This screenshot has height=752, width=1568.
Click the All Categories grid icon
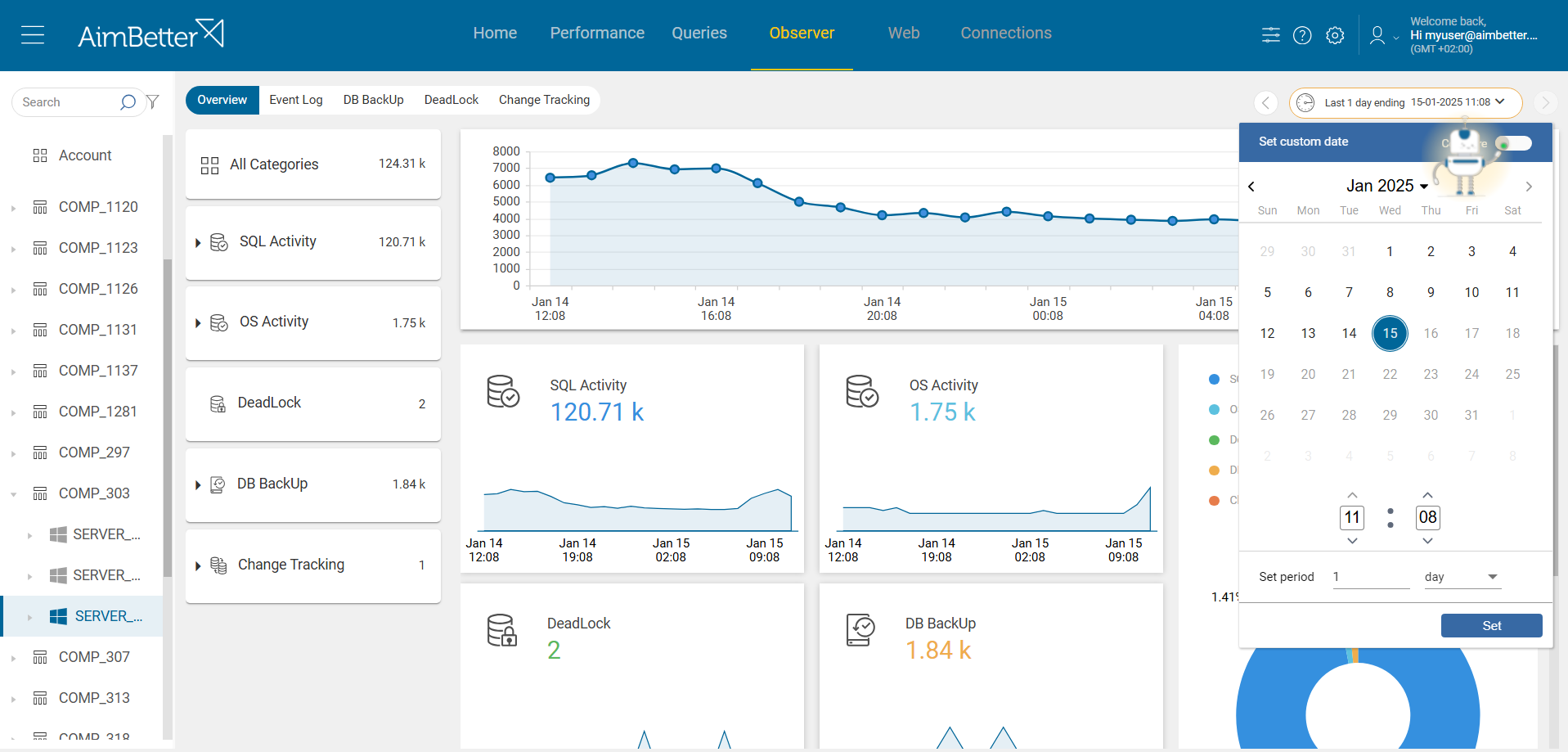coord(209,165)
